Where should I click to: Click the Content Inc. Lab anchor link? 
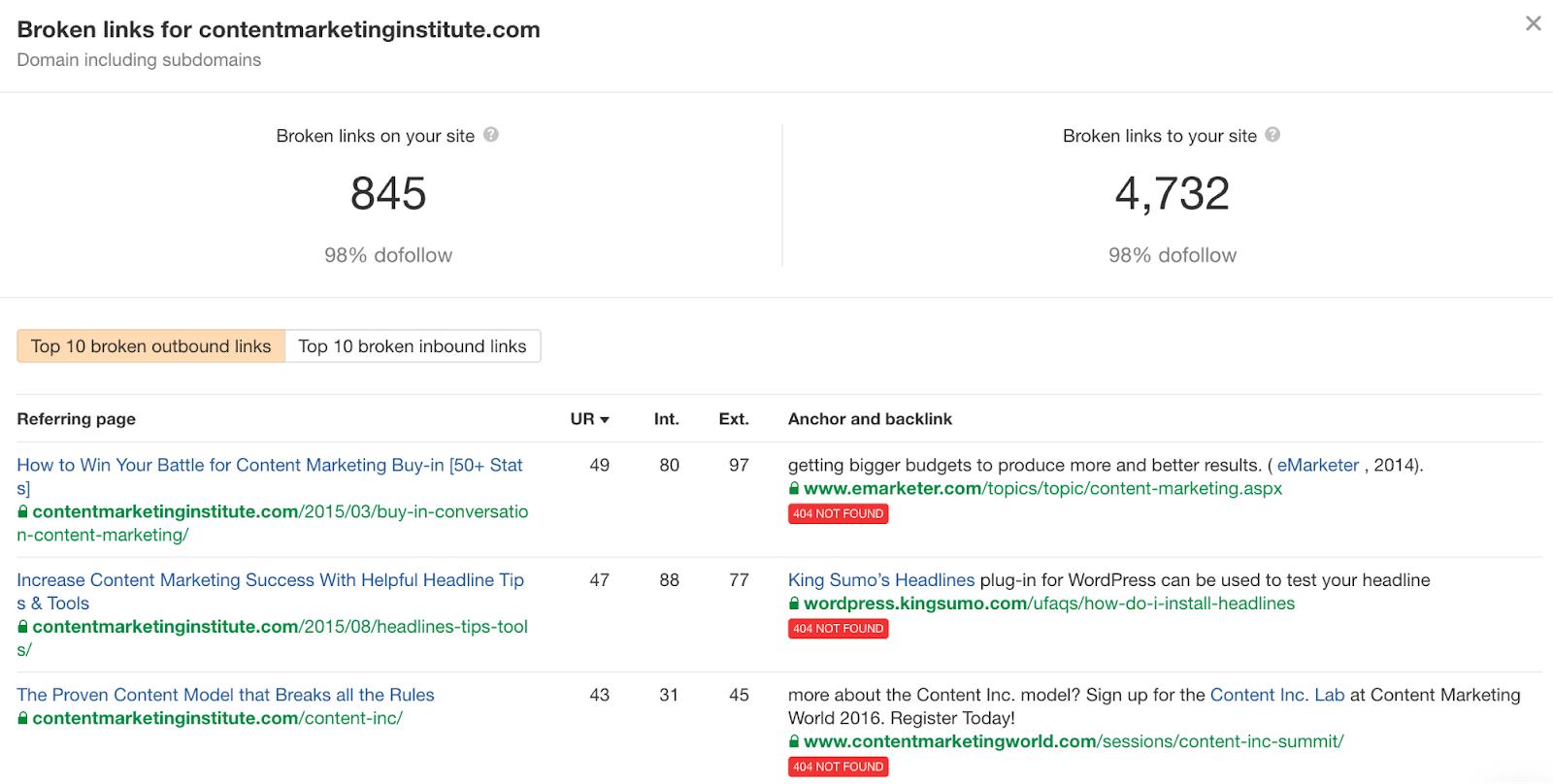[x=1277, y=695]
